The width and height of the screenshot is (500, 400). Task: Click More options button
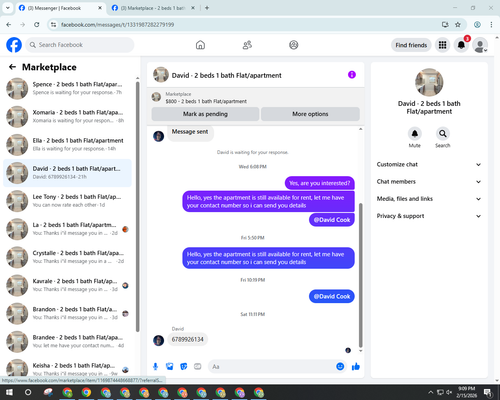coord(310,114)
